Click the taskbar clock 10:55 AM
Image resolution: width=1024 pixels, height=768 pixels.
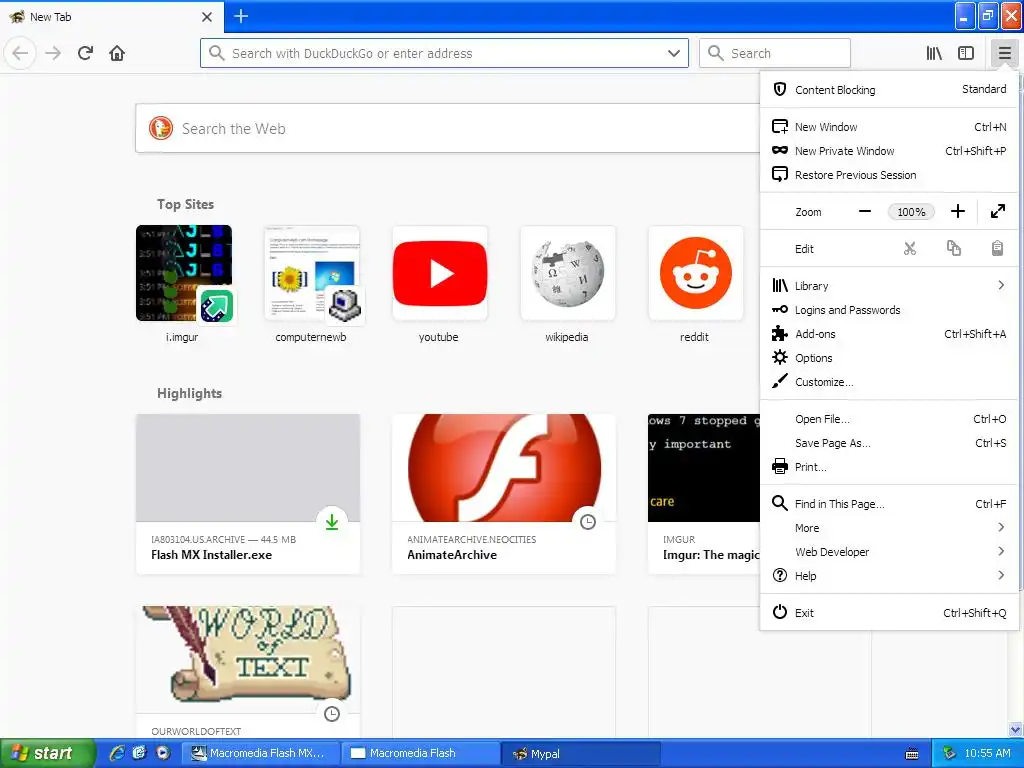pyautogui.click(x=987, y=753)
